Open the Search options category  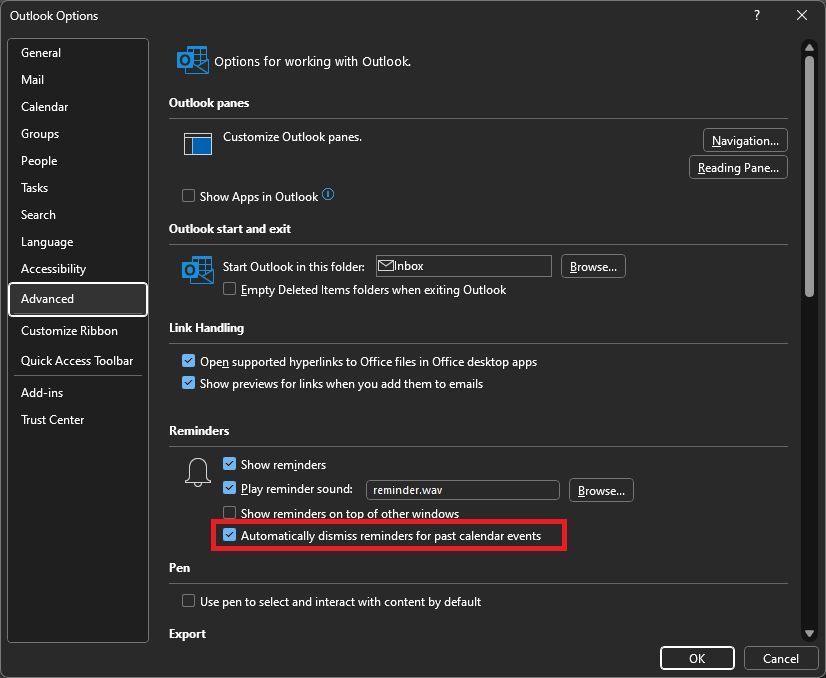tap(78, 214)
